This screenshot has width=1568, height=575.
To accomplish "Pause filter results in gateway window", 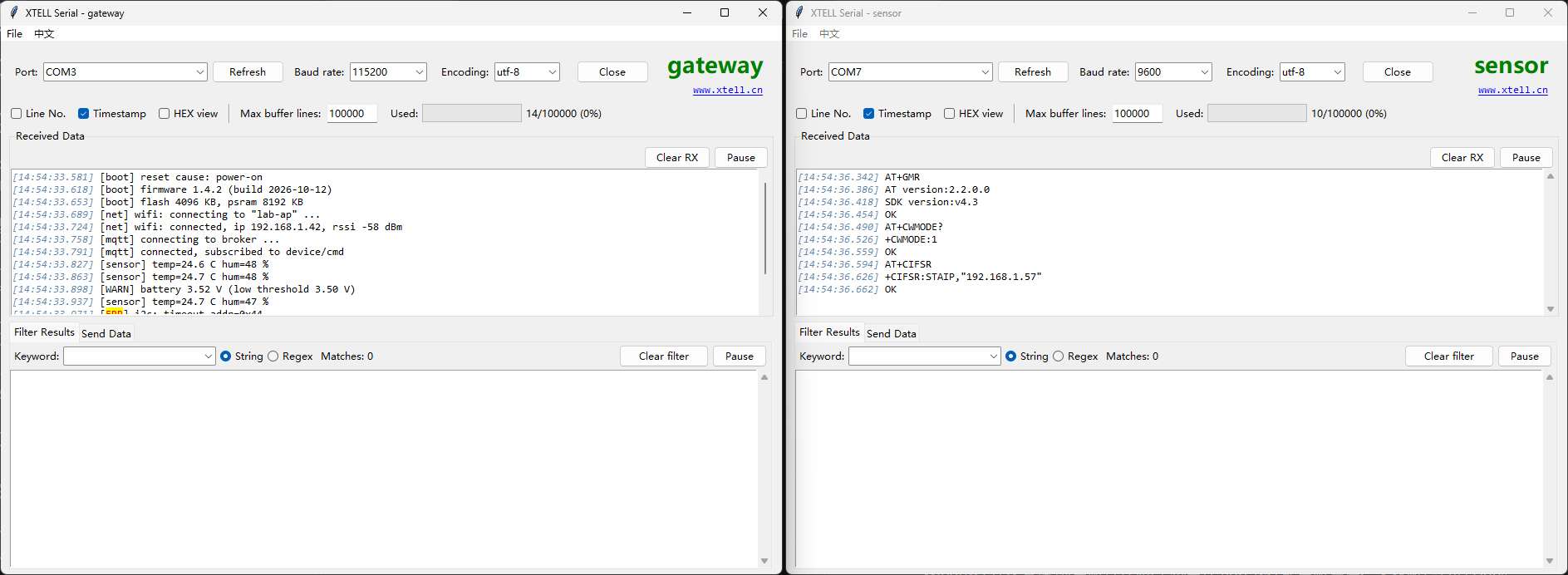I will click(x=740, y=356).
